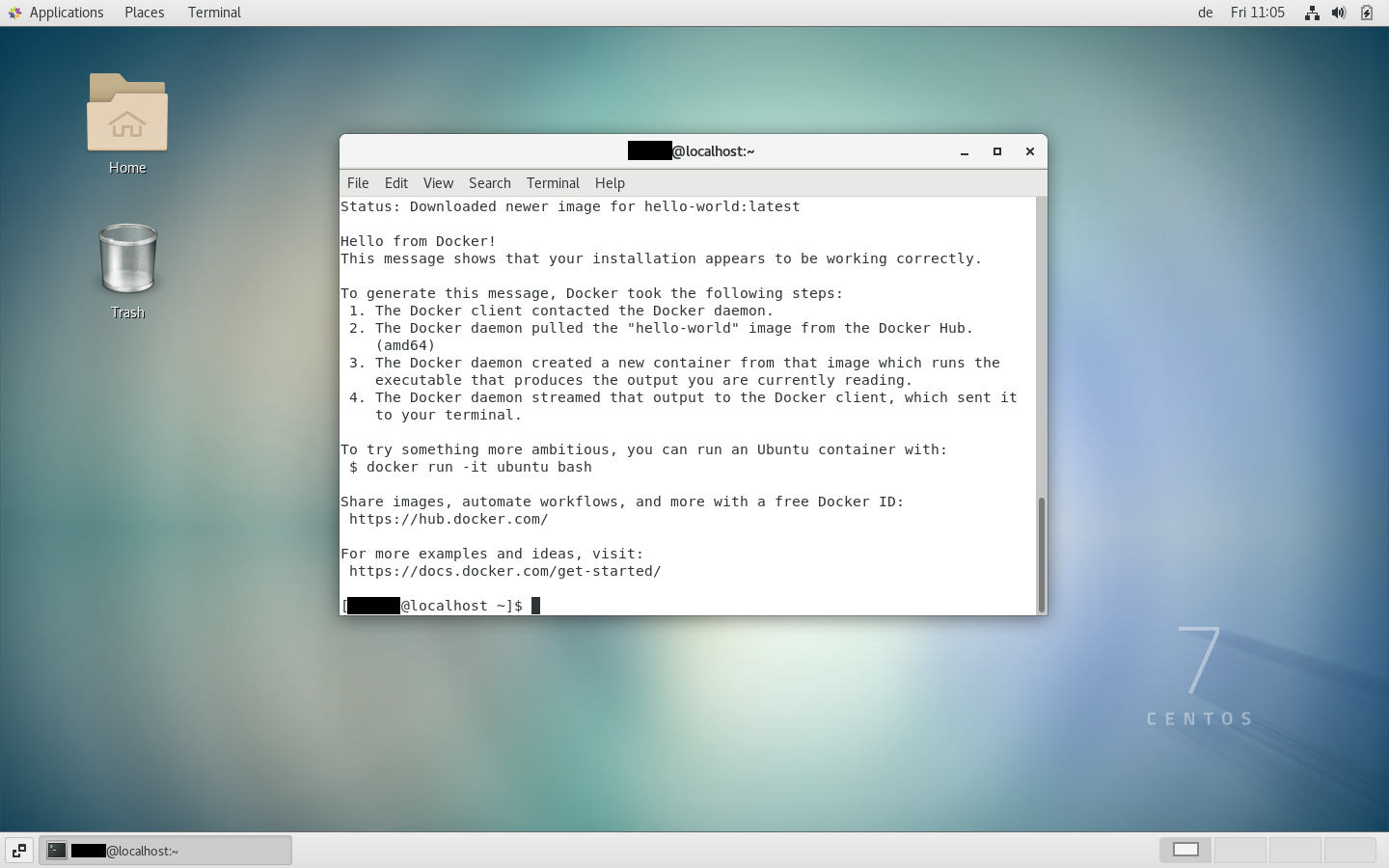Click the 'Hello from Docker!' line

(x=419, y=241)
